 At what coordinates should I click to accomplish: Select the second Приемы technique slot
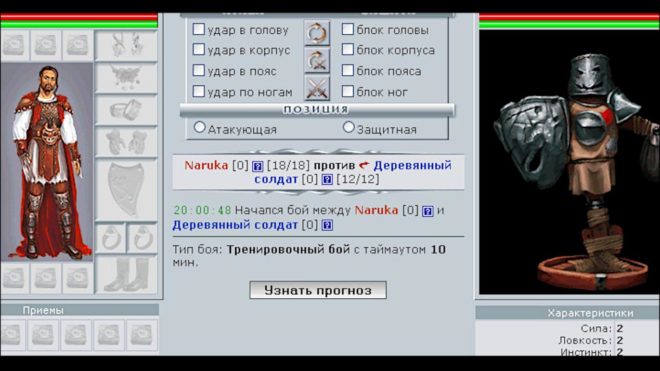pos(43,335)
